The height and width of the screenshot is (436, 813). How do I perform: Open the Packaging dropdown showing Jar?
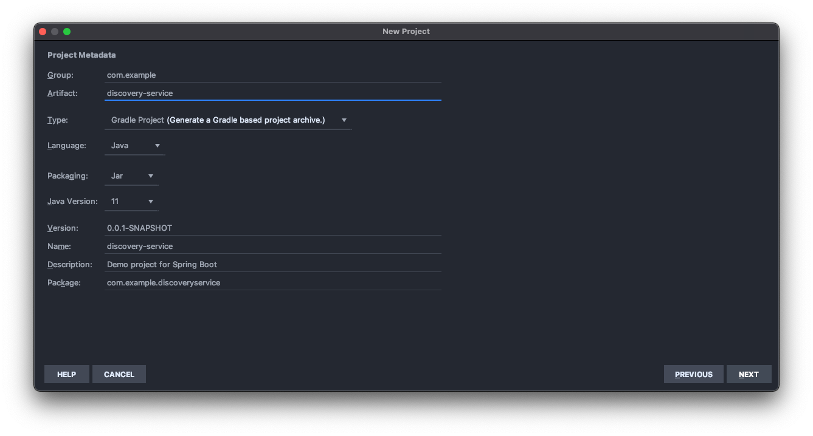click(132, 176)
